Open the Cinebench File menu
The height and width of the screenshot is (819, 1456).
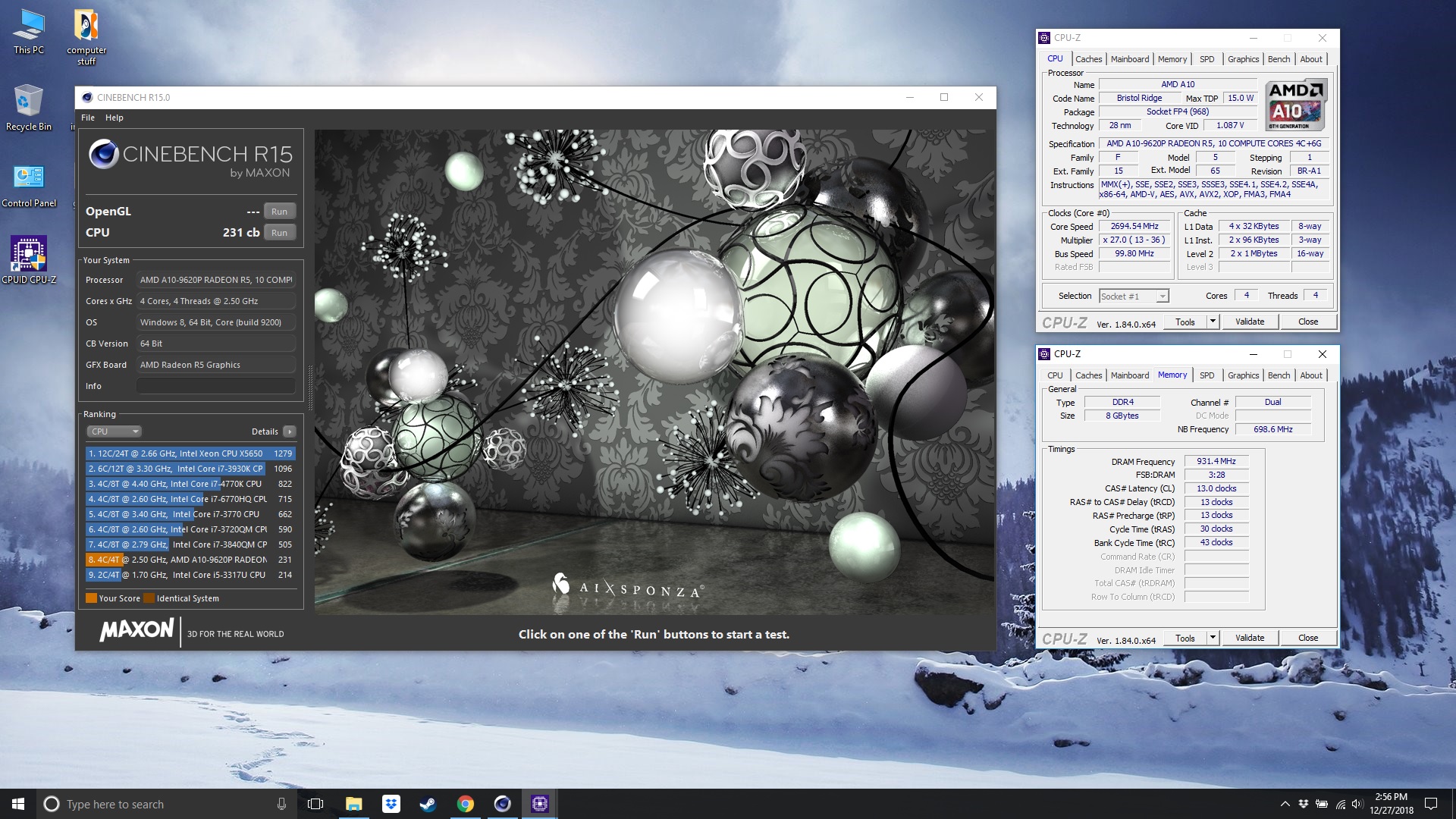(x=88, y=118)
